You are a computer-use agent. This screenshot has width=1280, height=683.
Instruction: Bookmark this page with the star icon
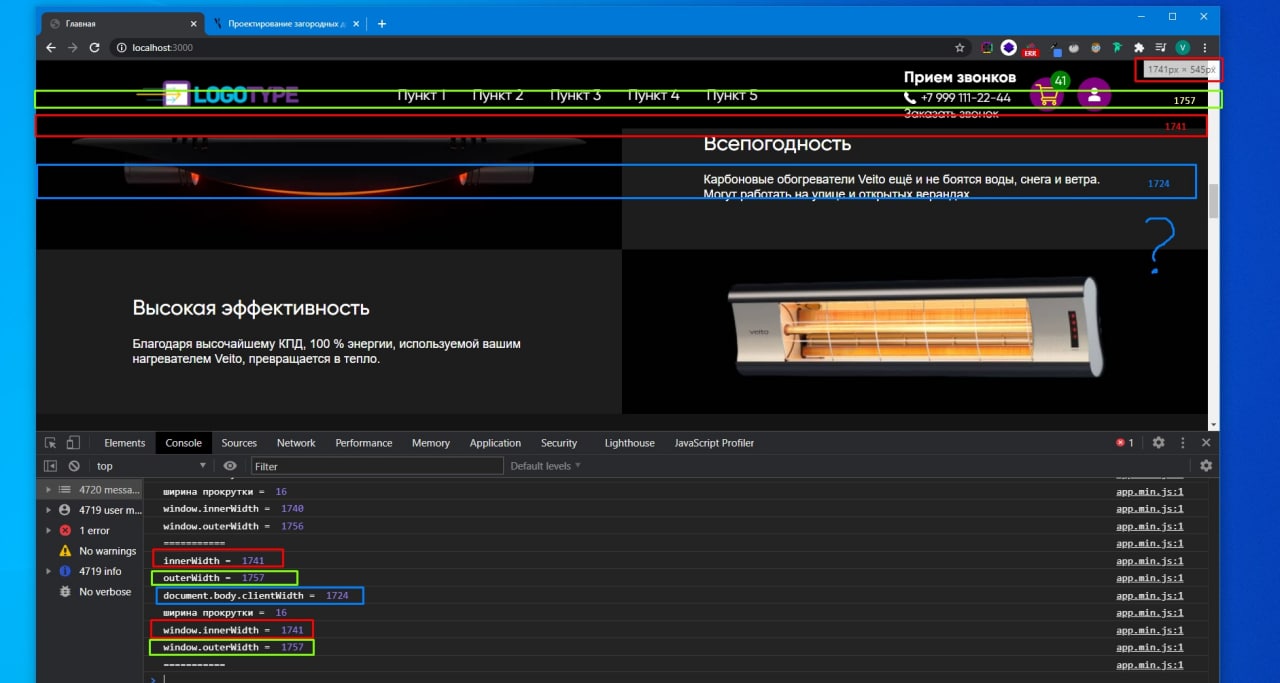(960, 47)
